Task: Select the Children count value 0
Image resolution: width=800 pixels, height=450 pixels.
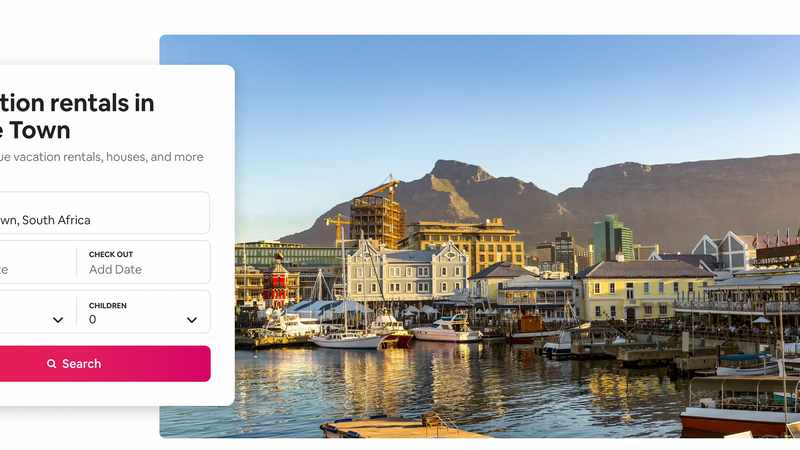Action: pyautogui.click(x=93, y=320)
